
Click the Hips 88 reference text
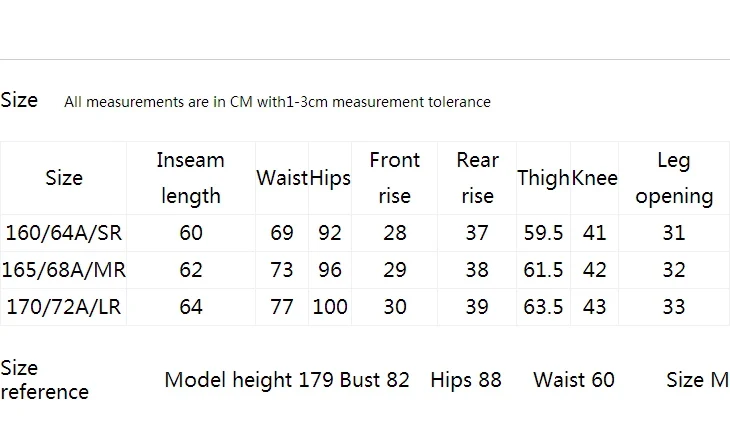point(466,380)
